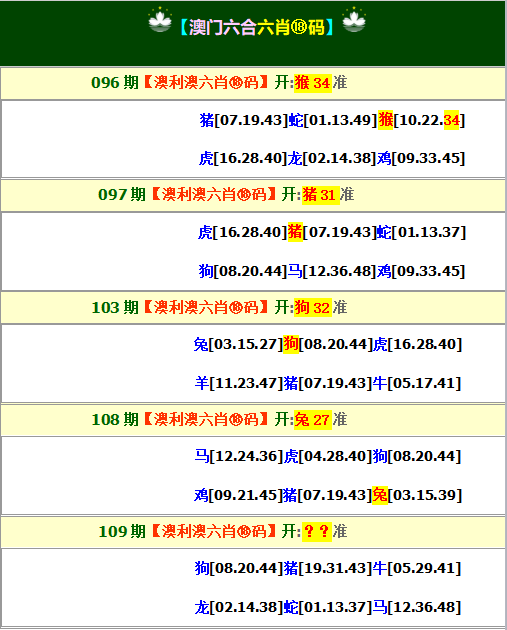Click 龙[02.14.38] in the 096 block
Screen dimensions: 507x630
[332, 158]
